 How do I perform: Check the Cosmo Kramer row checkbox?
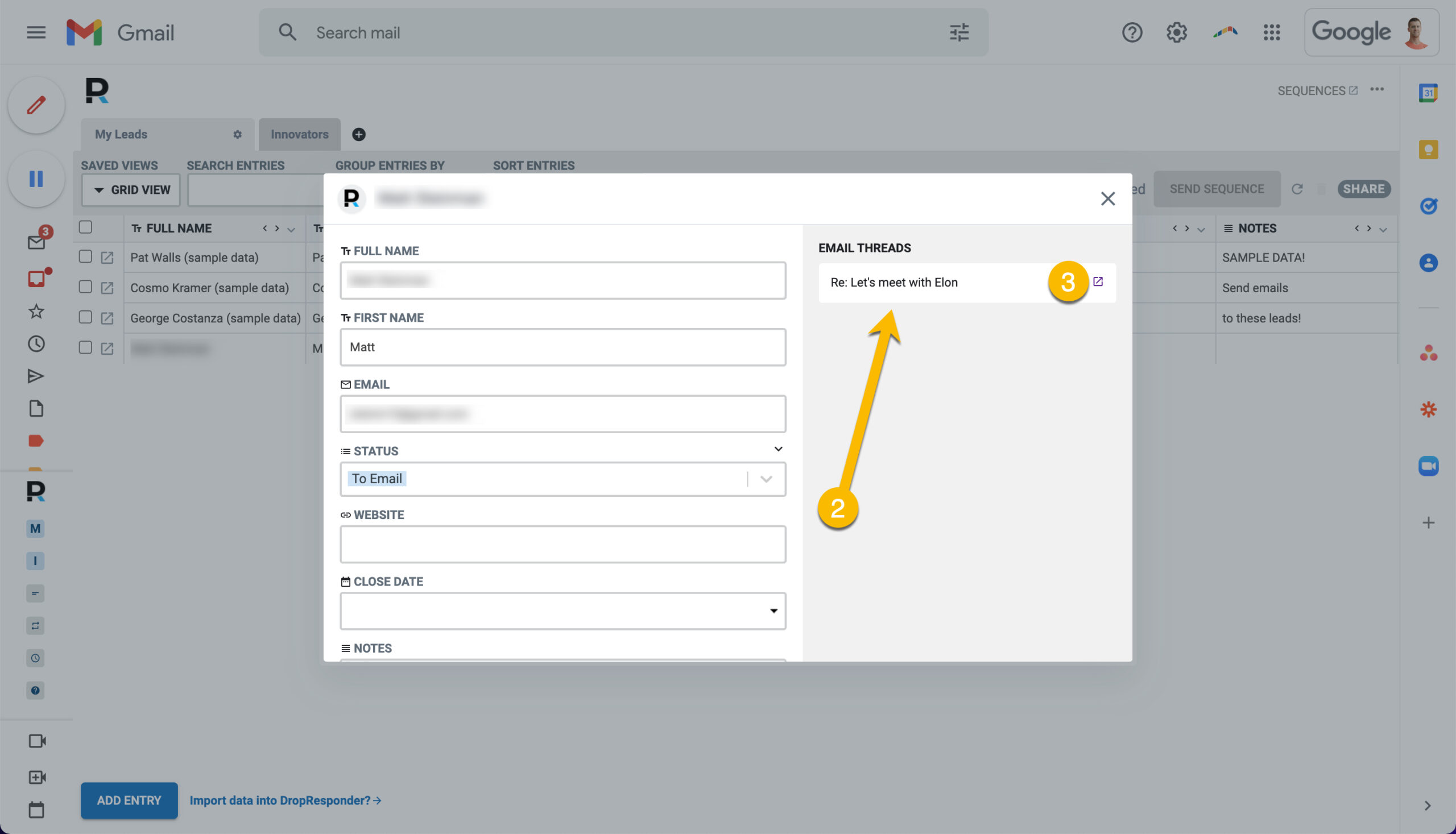click(85, 287)
